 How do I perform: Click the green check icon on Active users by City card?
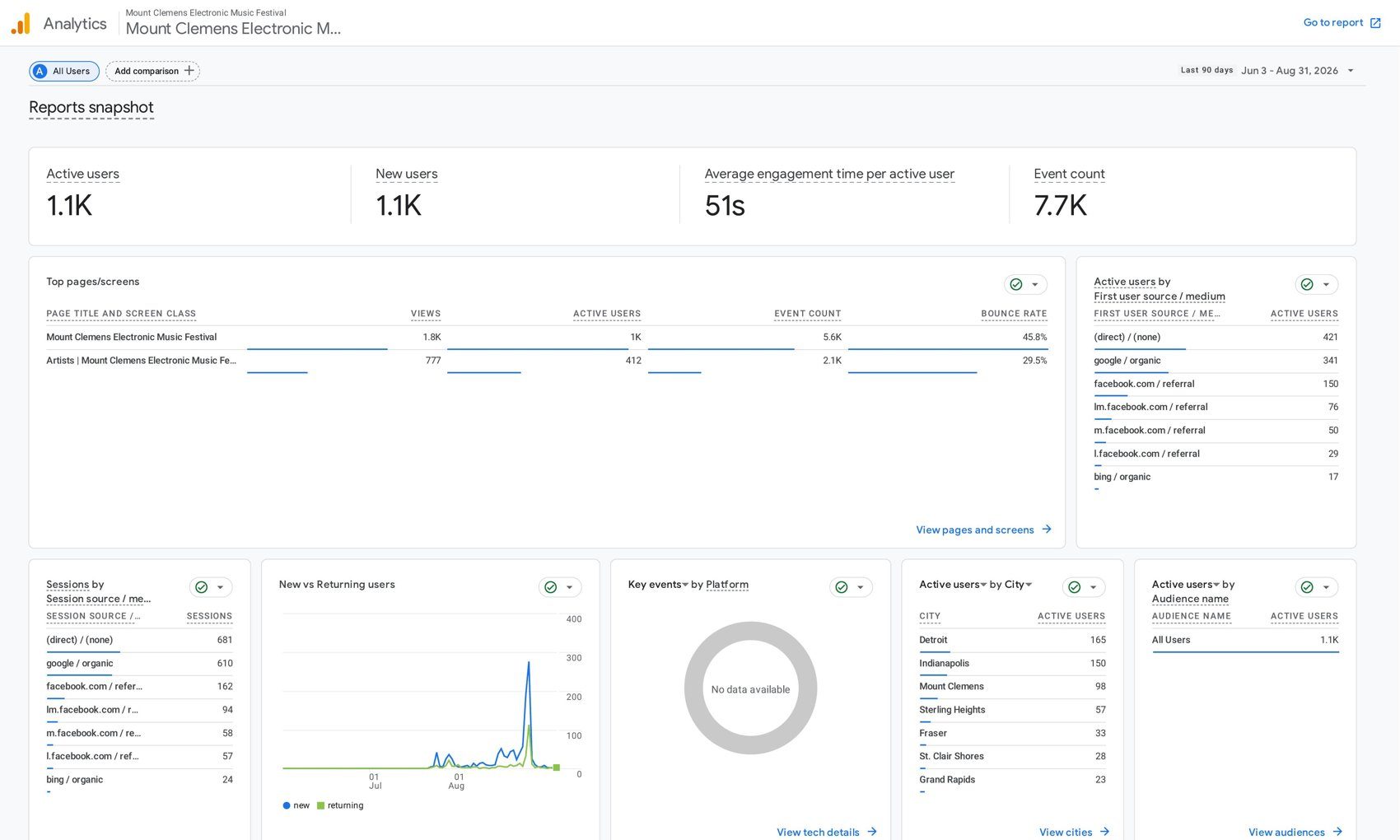click(x=1075, y=587)
